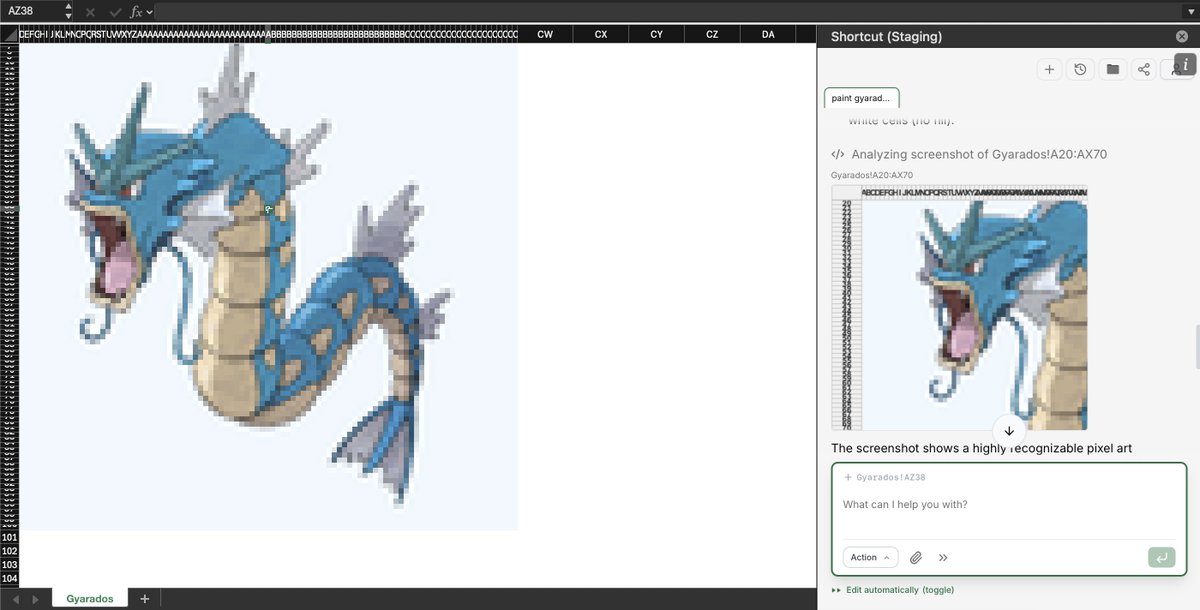Attach a file with paperclip icon
The height and width of the screenshot is (610, 1200).
[x=915, y=557]
